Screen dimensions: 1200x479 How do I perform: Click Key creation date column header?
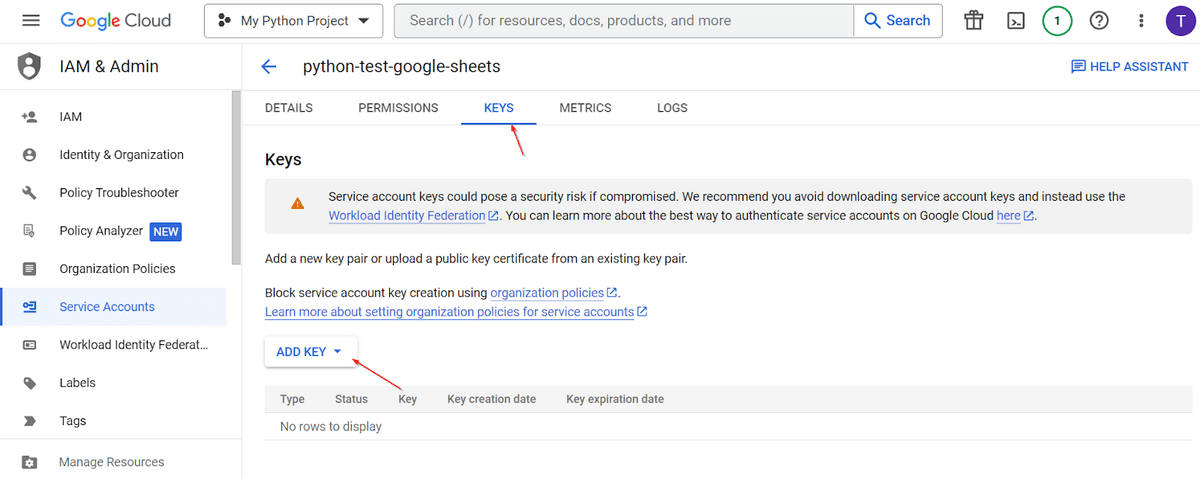click(x=491, y=399)
